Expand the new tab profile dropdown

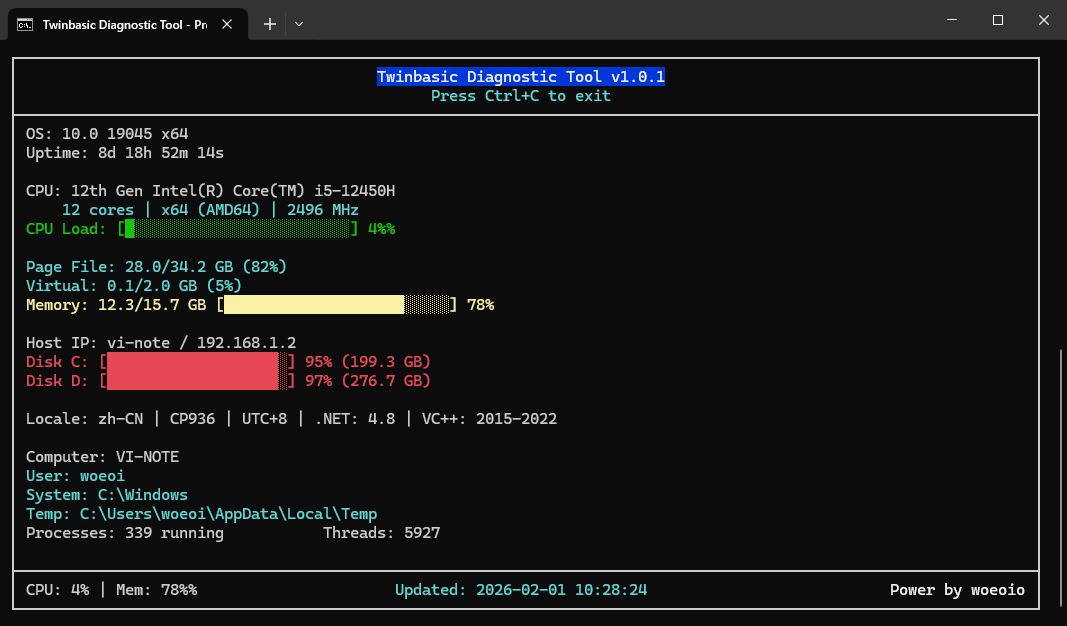pos(298,24)
